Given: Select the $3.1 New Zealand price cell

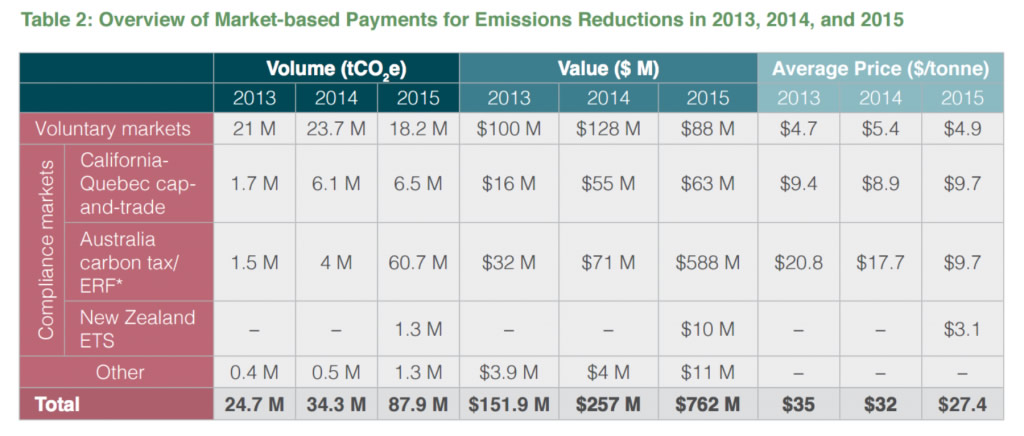Looking at the screenshot, I should click(x=961, y=329).
